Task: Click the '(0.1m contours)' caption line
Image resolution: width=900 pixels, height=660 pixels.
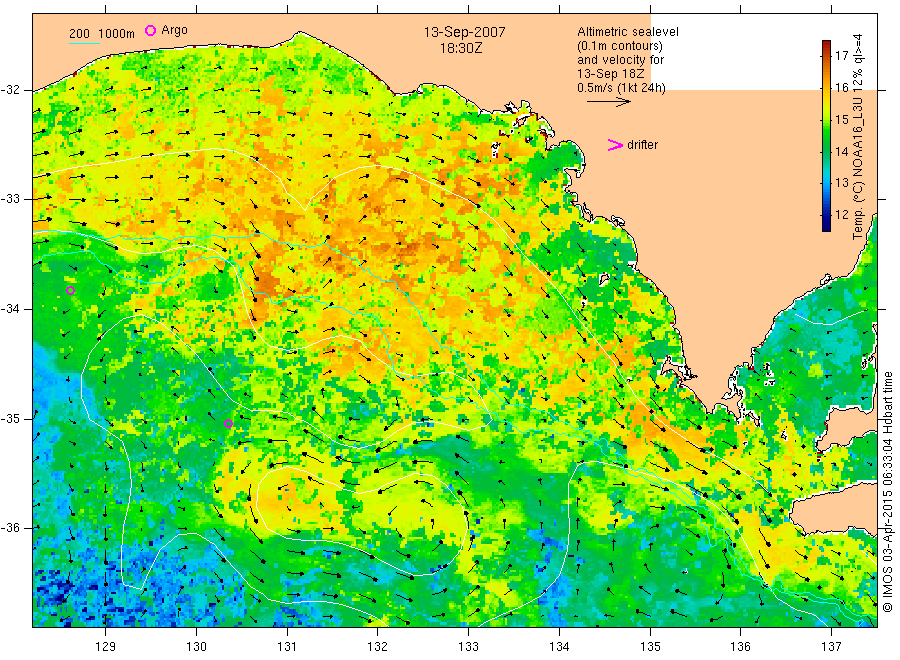Action: (619, 46)
